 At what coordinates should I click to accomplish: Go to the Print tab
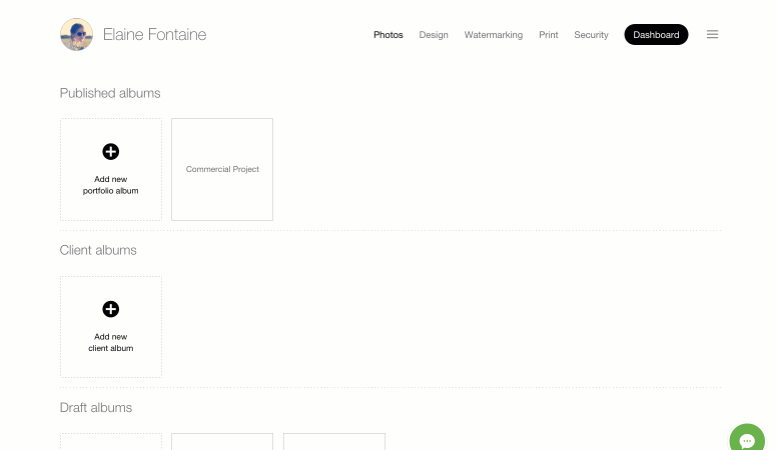tap(549, 35)
